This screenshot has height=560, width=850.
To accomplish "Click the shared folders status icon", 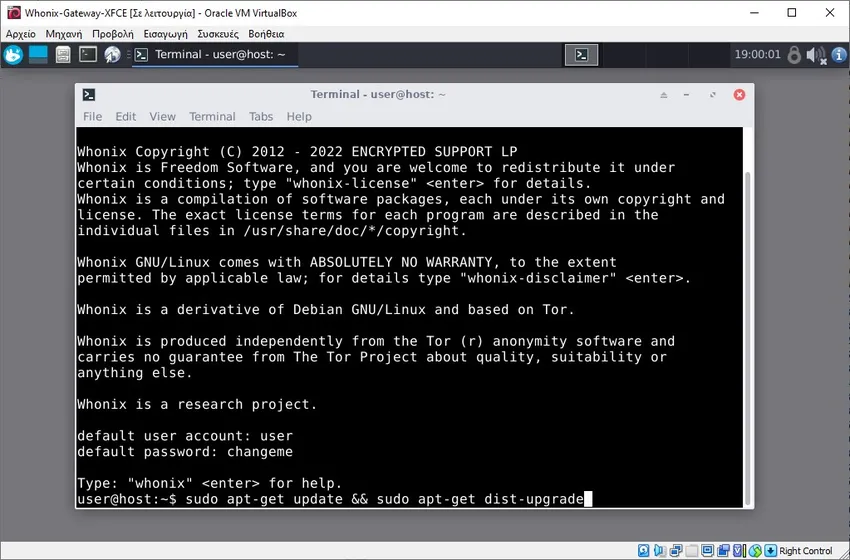I will pos(691,551).
